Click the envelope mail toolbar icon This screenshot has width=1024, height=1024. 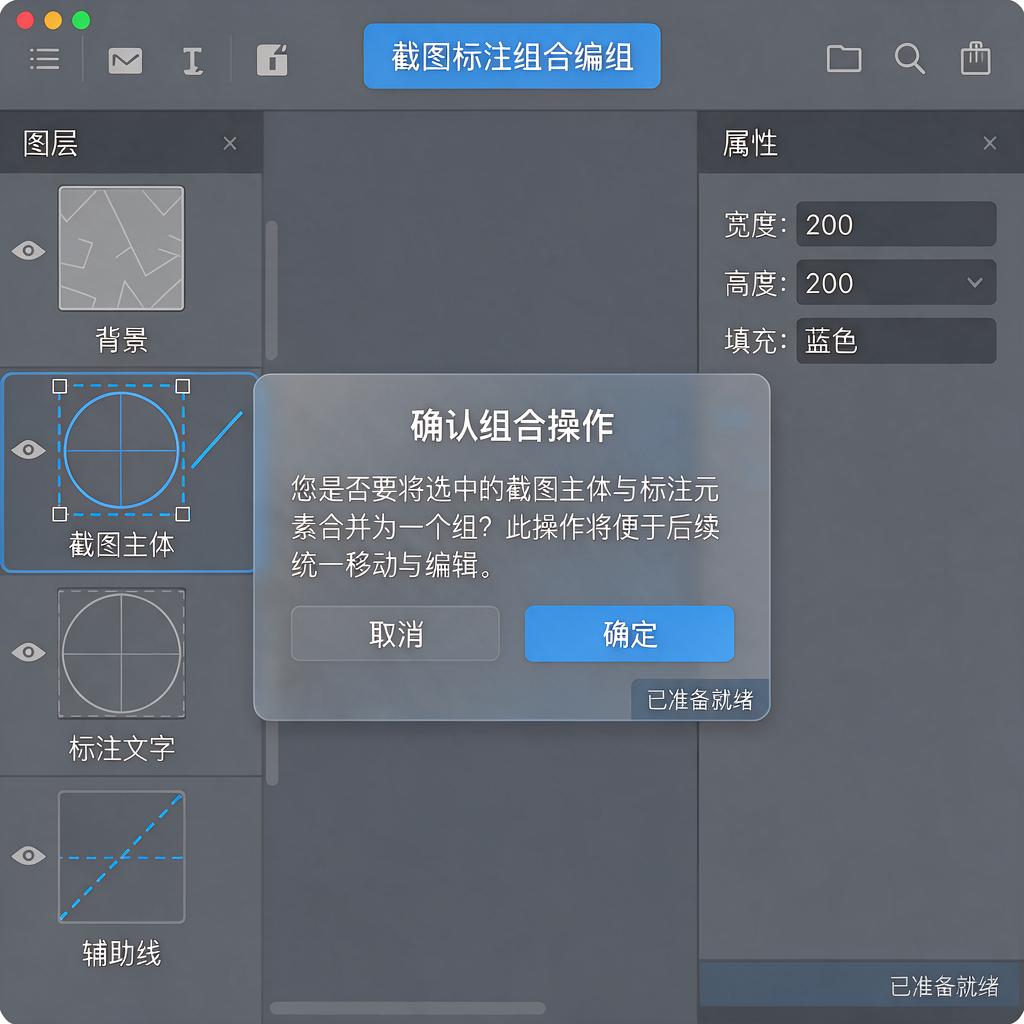click(x=125, y=61)
